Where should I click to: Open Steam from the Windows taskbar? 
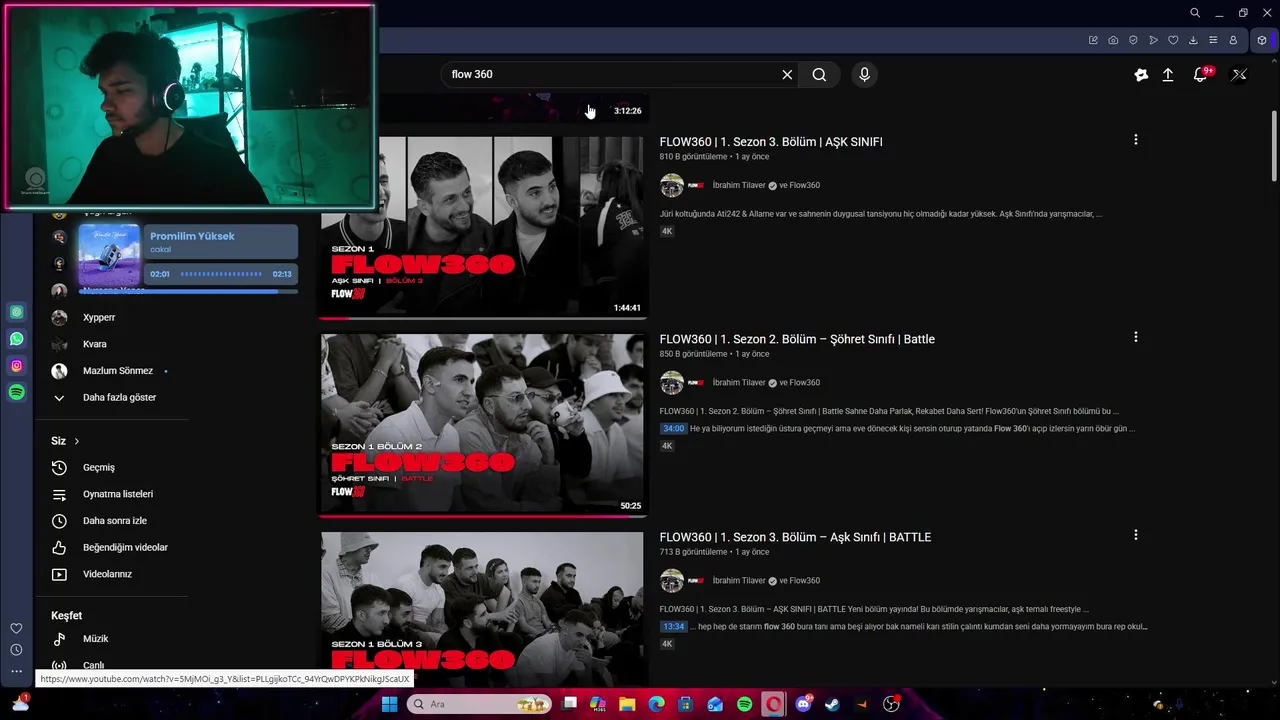tap(832, 704)
